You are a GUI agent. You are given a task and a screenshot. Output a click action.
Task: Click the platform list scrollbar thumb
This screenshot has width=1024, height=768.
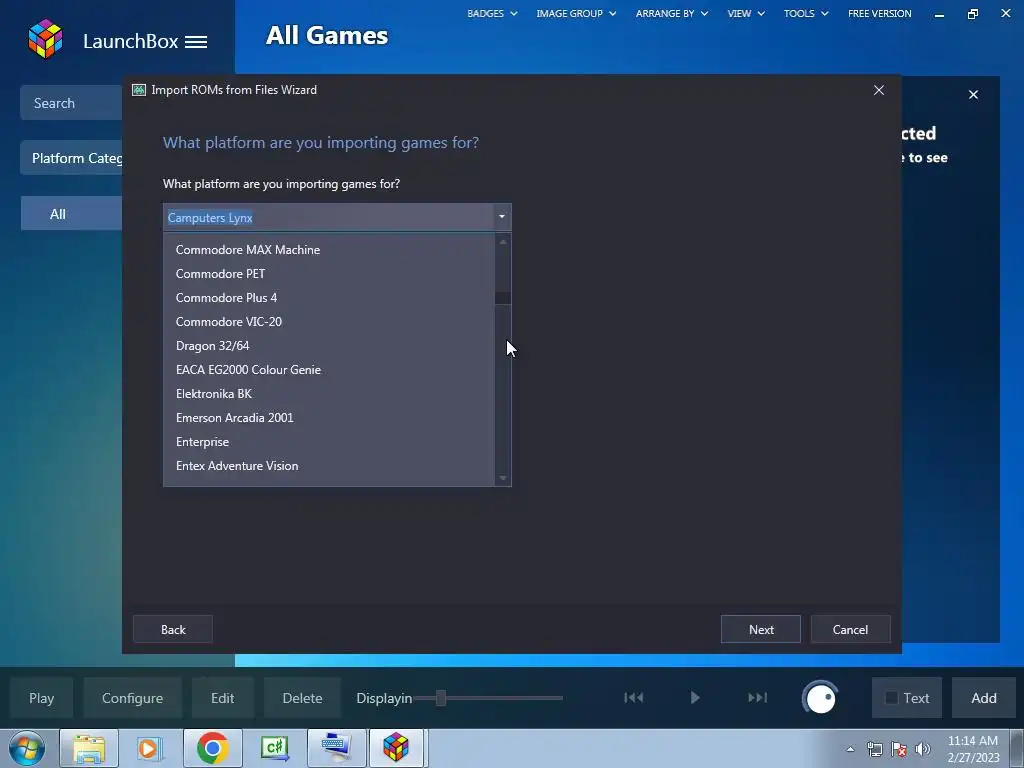(x=503, y=298)
